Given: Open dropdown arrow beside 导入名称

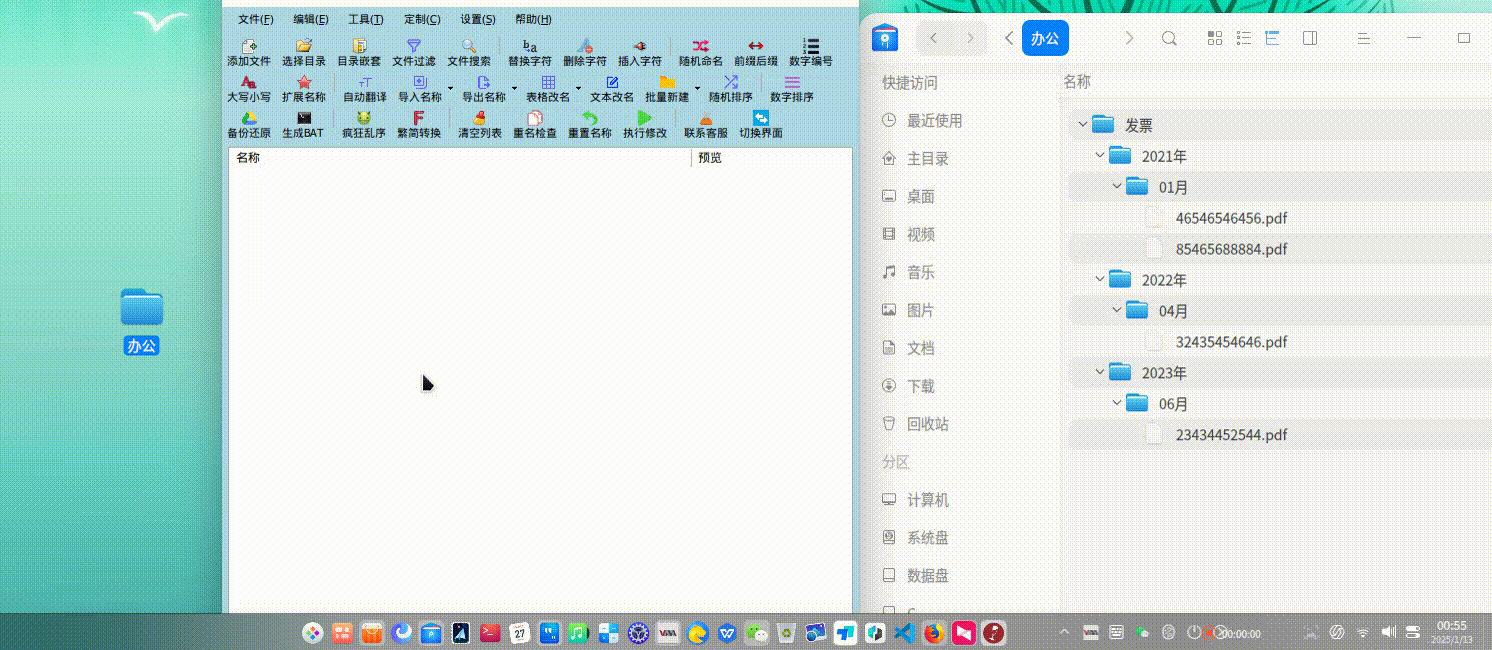Looking at the screenshot, I should tap(450, 88).
